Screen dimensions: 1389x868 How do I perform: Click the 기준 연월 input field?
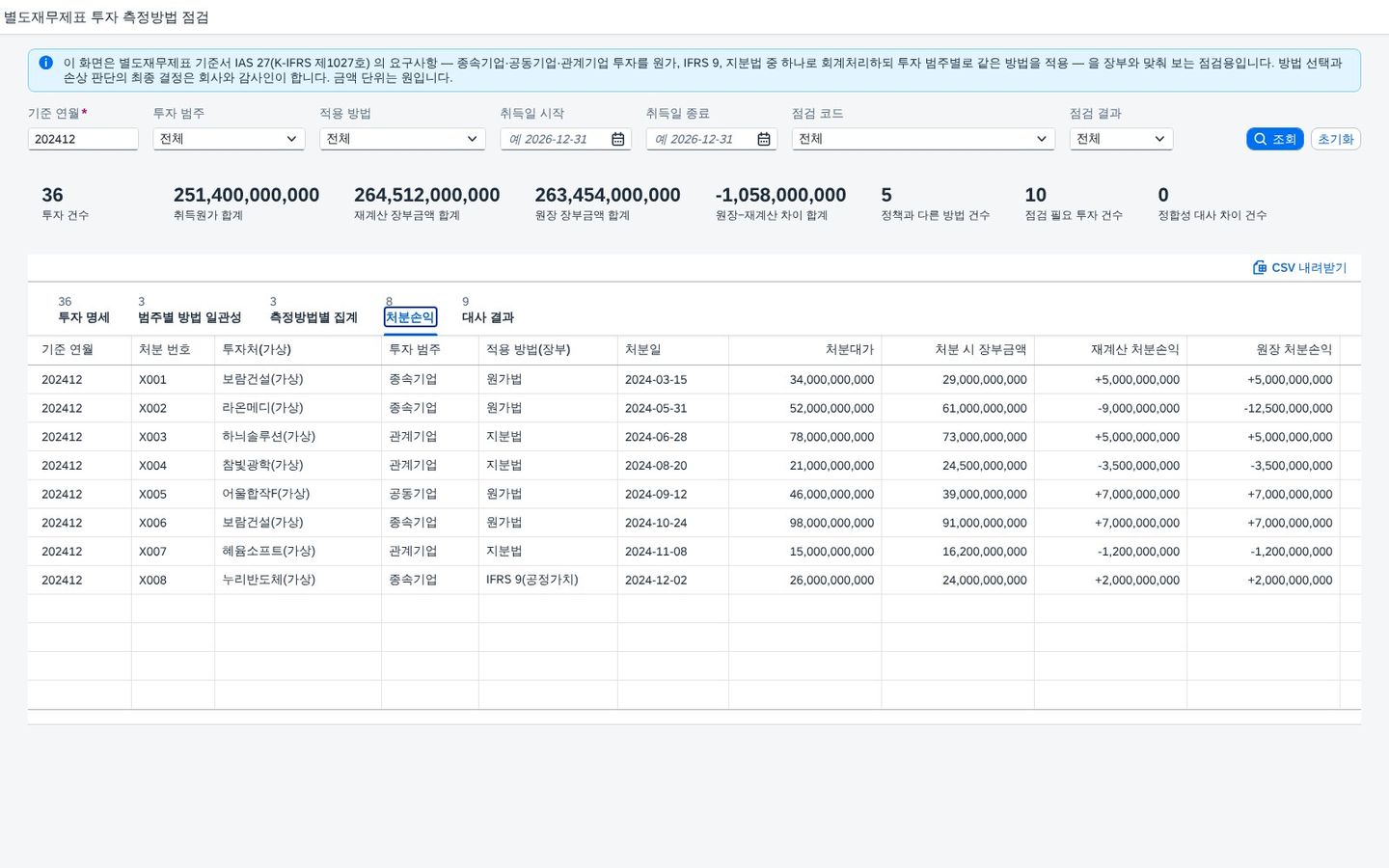point(83,139)
